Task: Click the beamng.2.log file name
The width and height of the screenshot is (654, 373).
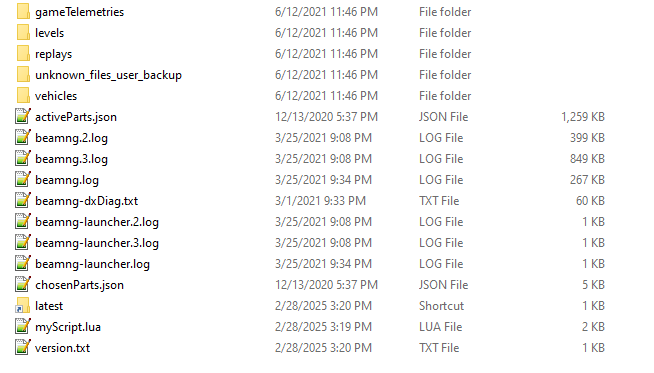Action: coord(71,138)
